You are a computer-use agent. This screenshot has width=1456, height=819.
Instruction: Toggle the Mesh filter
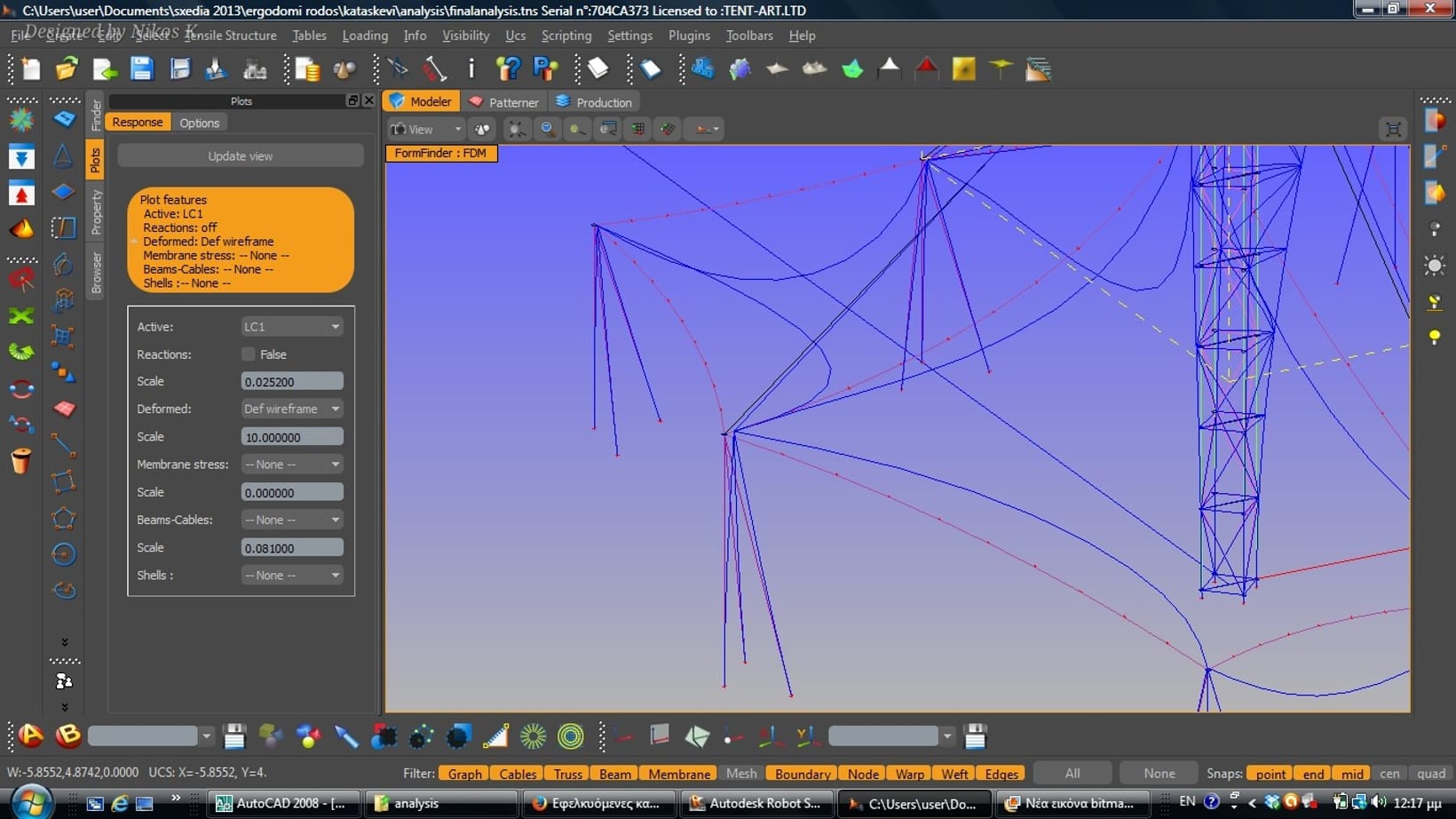click(741, 774)
